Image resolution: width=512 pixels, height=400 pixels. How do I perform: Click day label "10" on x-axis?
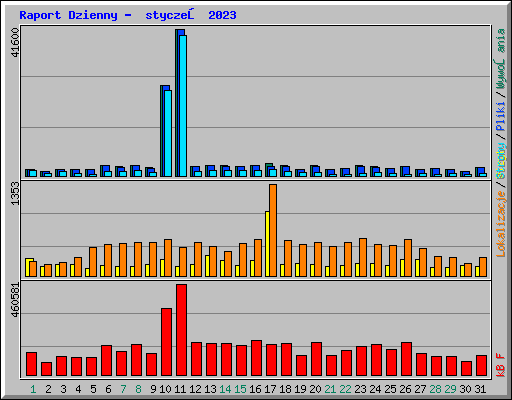pos(165,389)
